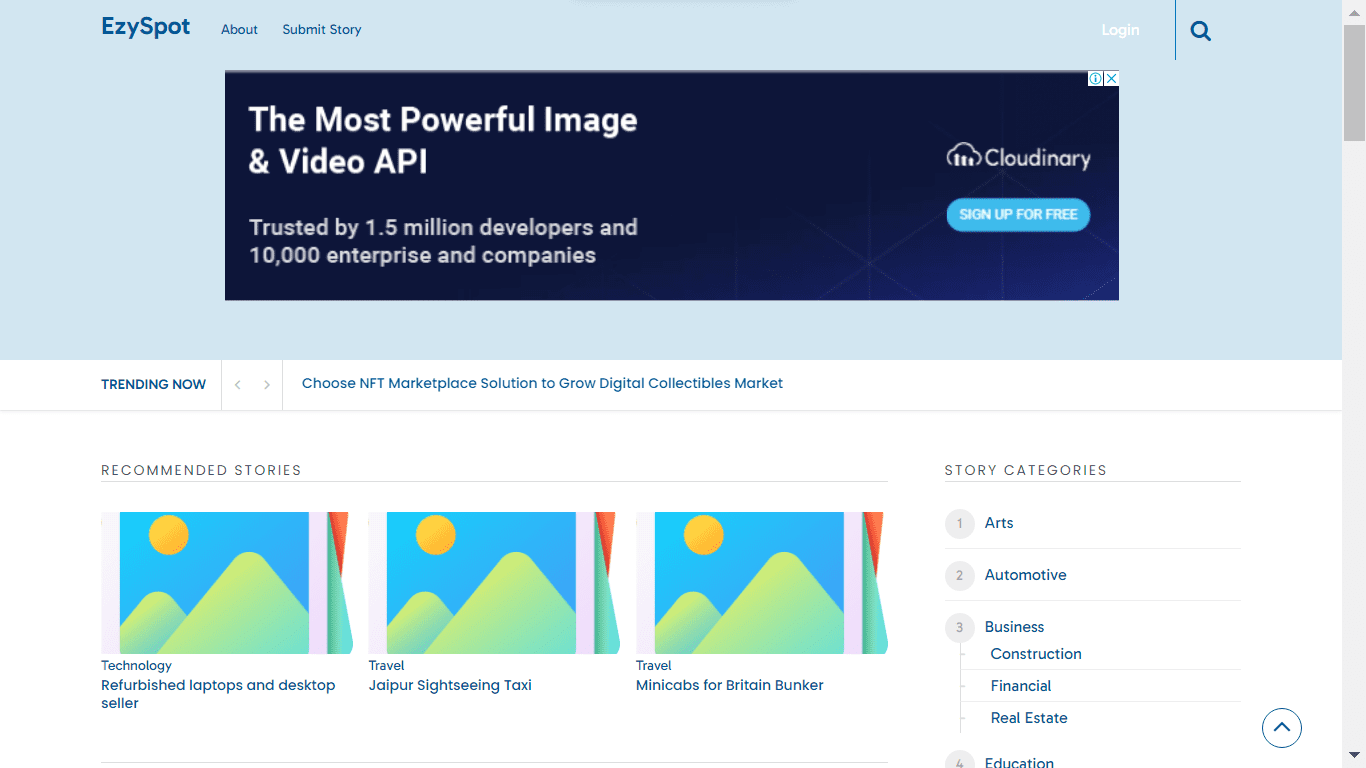Select the Automotive category
1366x768 pixels.
(1025, 575)
